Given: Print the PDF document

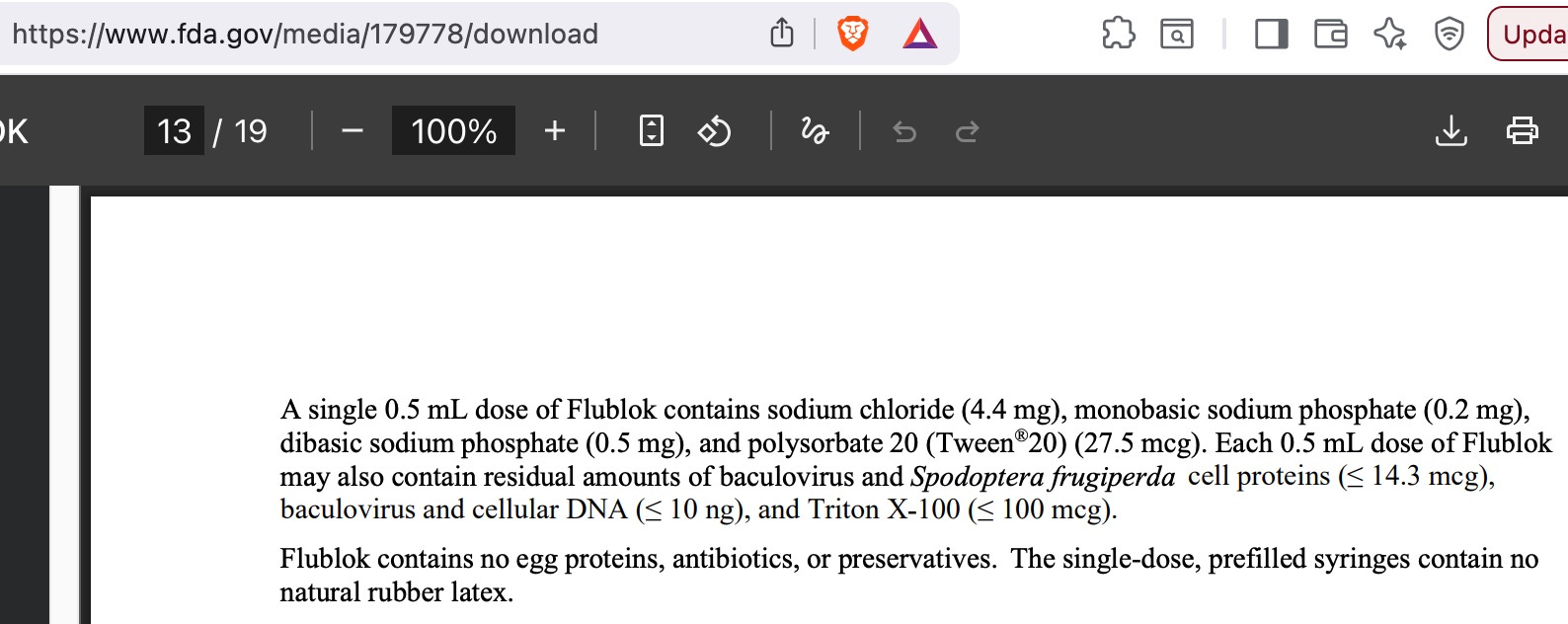Looking at the screenshot, I should [1522, 130].
